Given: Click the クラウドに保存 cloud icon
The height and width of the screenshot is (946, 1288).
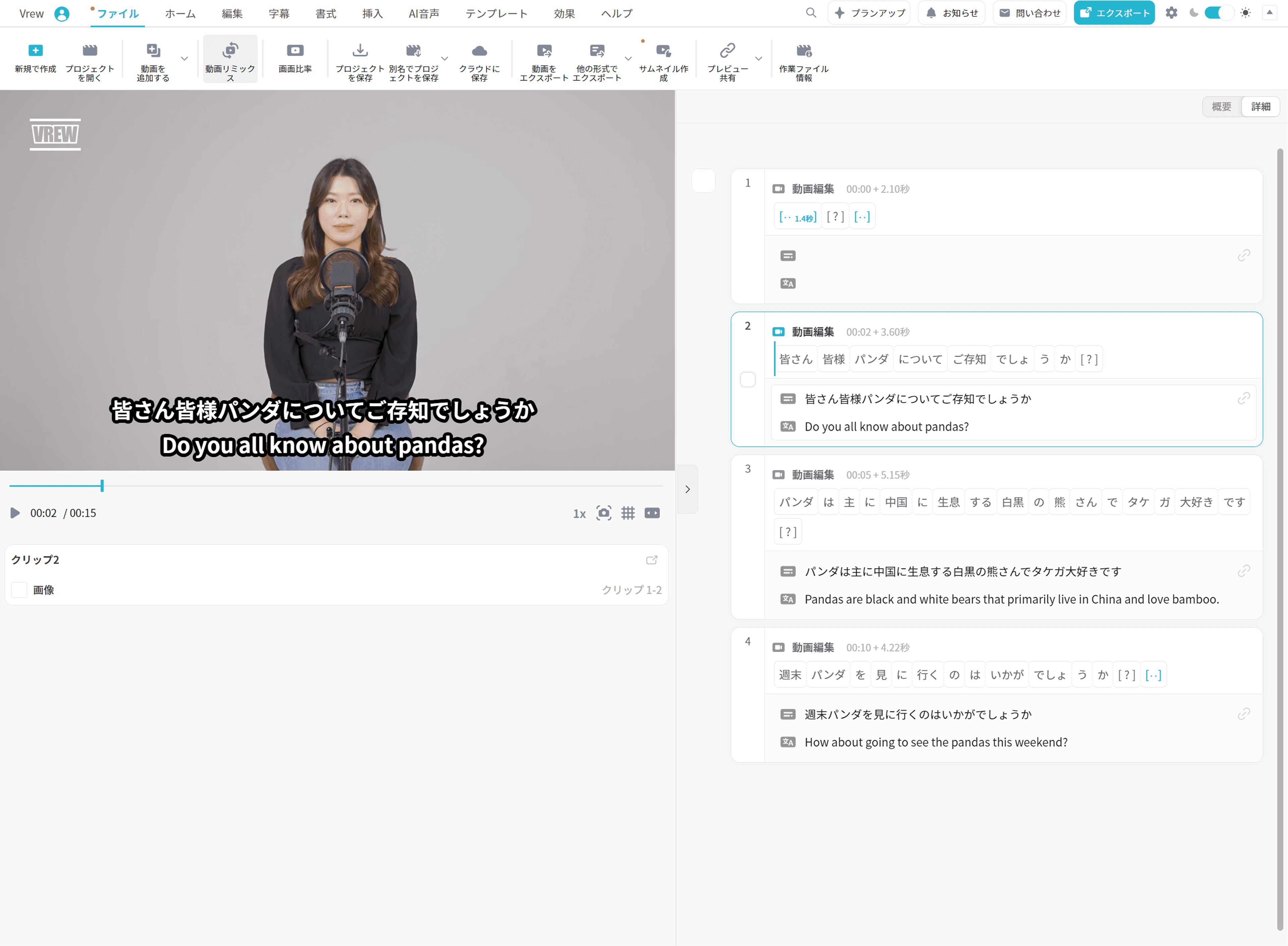Looking at the screenshot, I should pos(479,51).
